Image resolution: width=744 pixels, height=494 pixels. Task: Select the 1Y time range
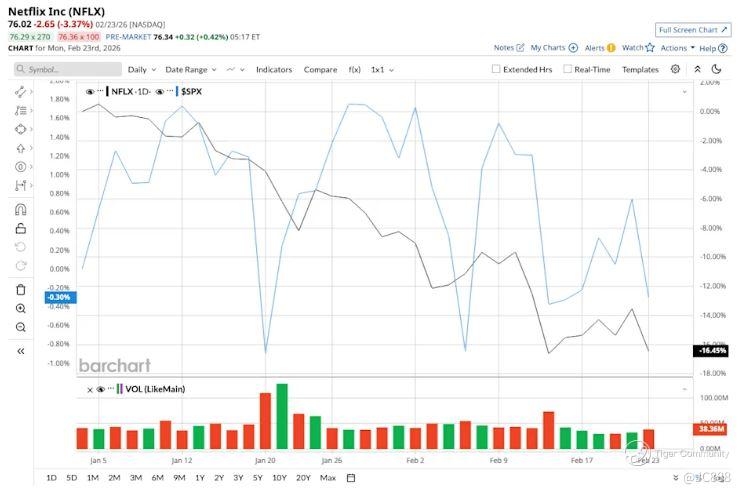(x=200, y=478)
